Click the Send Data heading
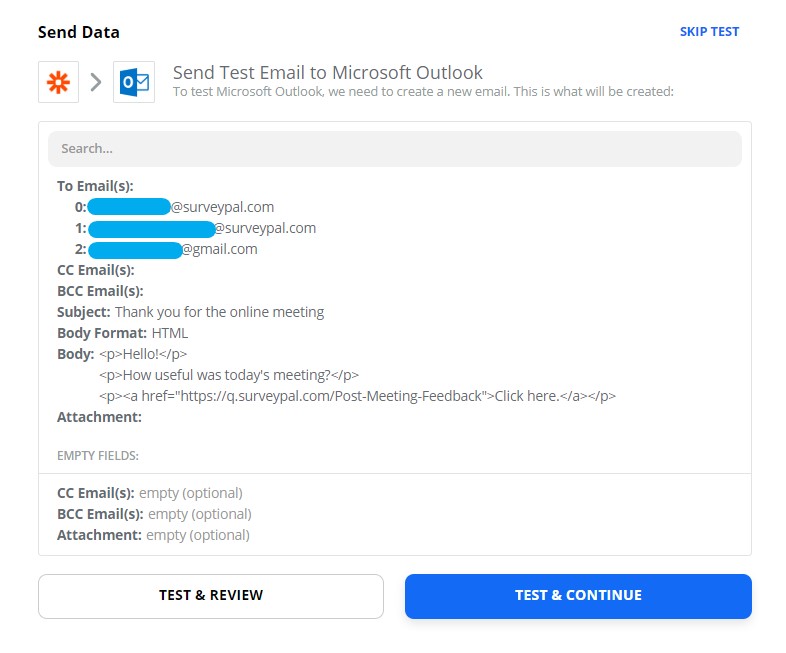786x653 pixels. [x=79, y=32]
